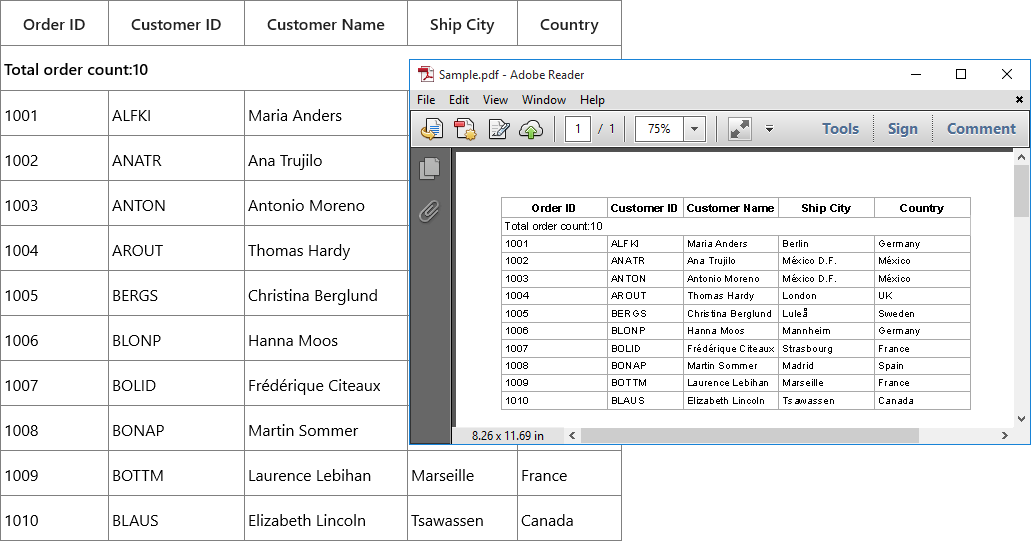Click 'Strasbourg' in the PDF table
The height and width of the screenshot is (541, 1031).
pyautogui.click(x=807, y=348)
